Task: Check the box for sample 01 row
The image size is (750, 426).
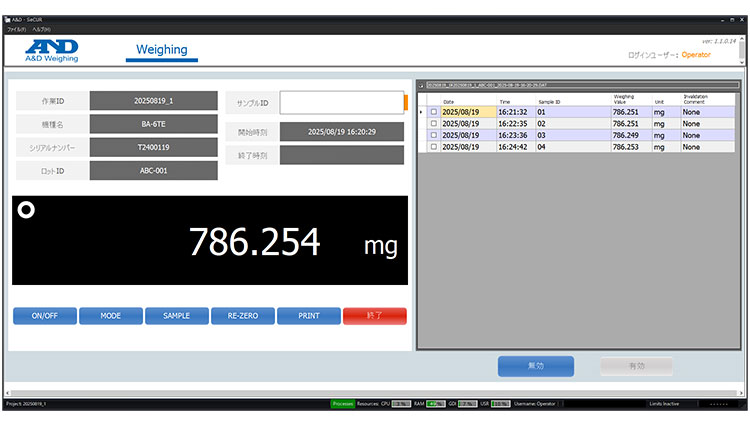Action: 433,112
